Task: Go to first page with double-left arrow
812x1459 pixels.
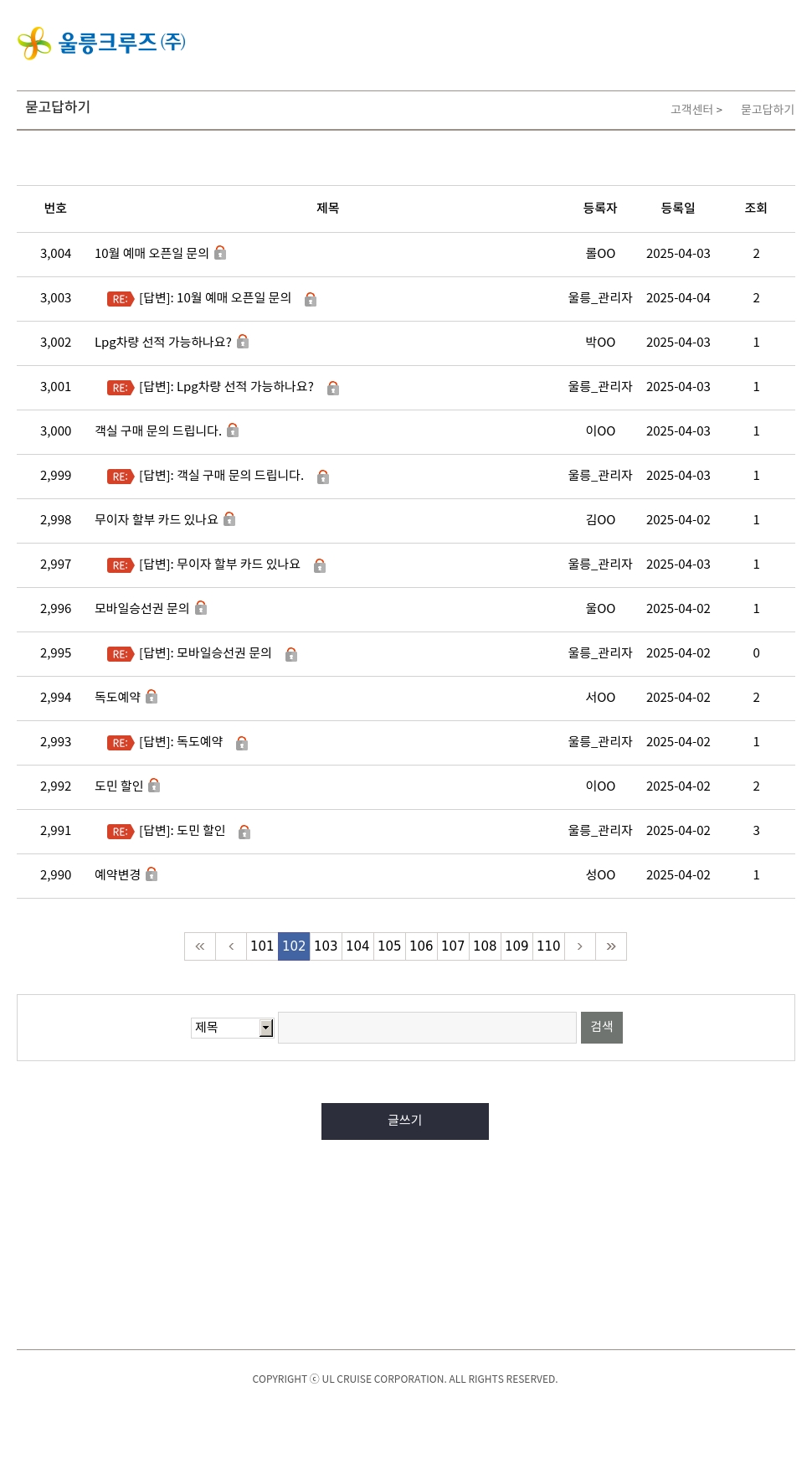Action: tap(200, 946)
